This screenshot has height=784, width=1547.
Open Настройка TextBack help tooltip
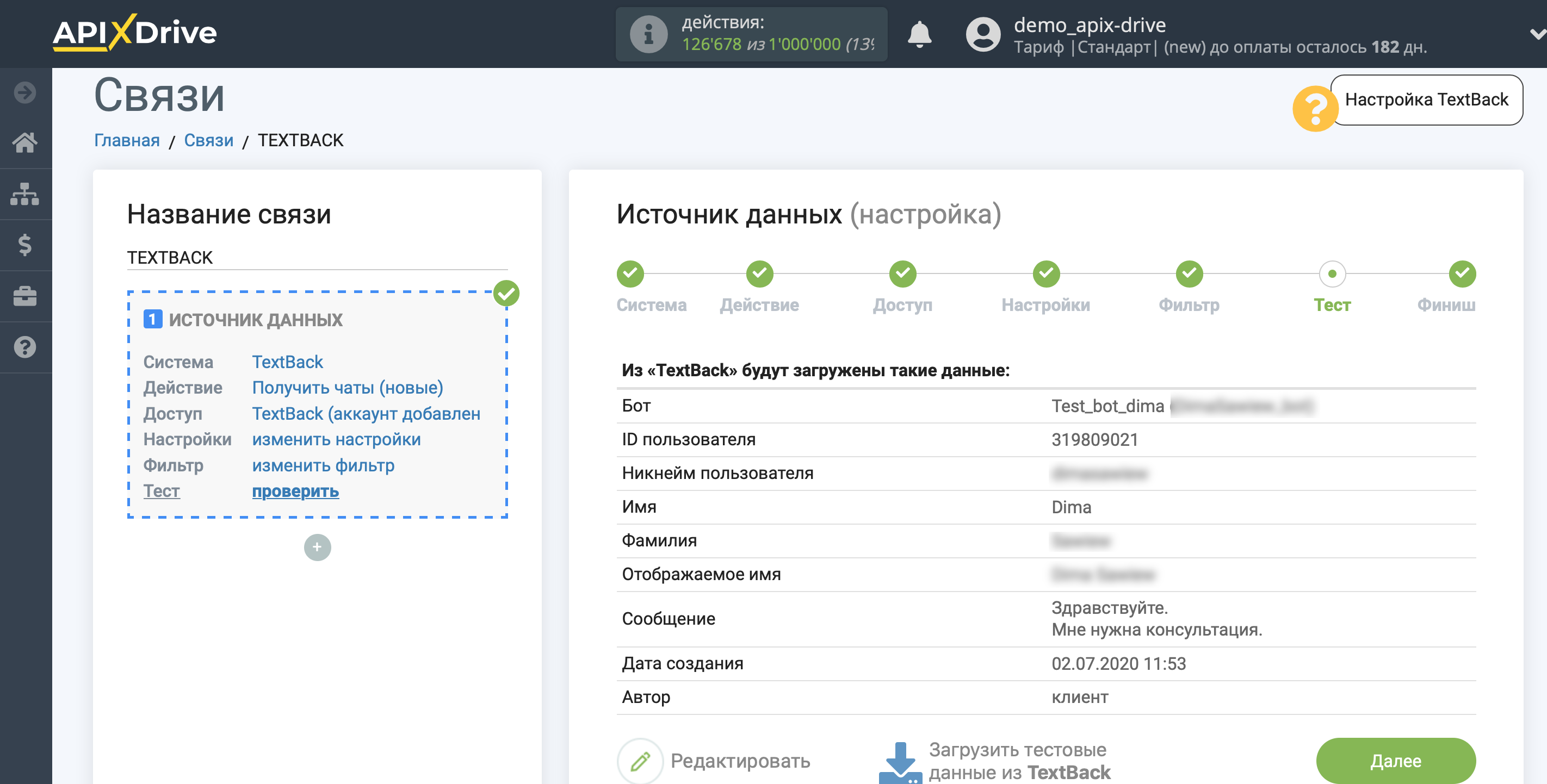(1426, 99)
